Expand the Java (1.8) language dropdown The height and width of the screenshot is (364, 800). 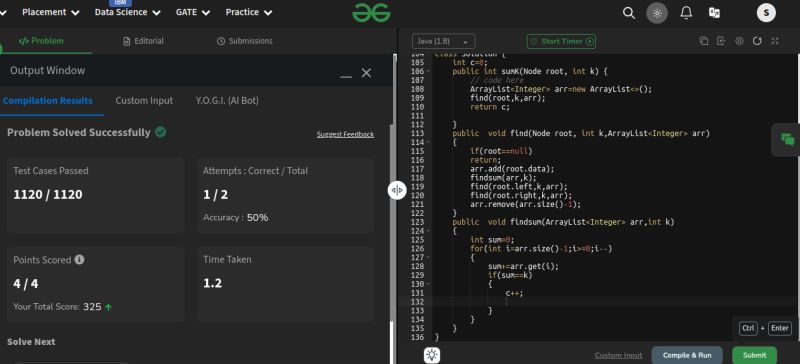(443, 41)
